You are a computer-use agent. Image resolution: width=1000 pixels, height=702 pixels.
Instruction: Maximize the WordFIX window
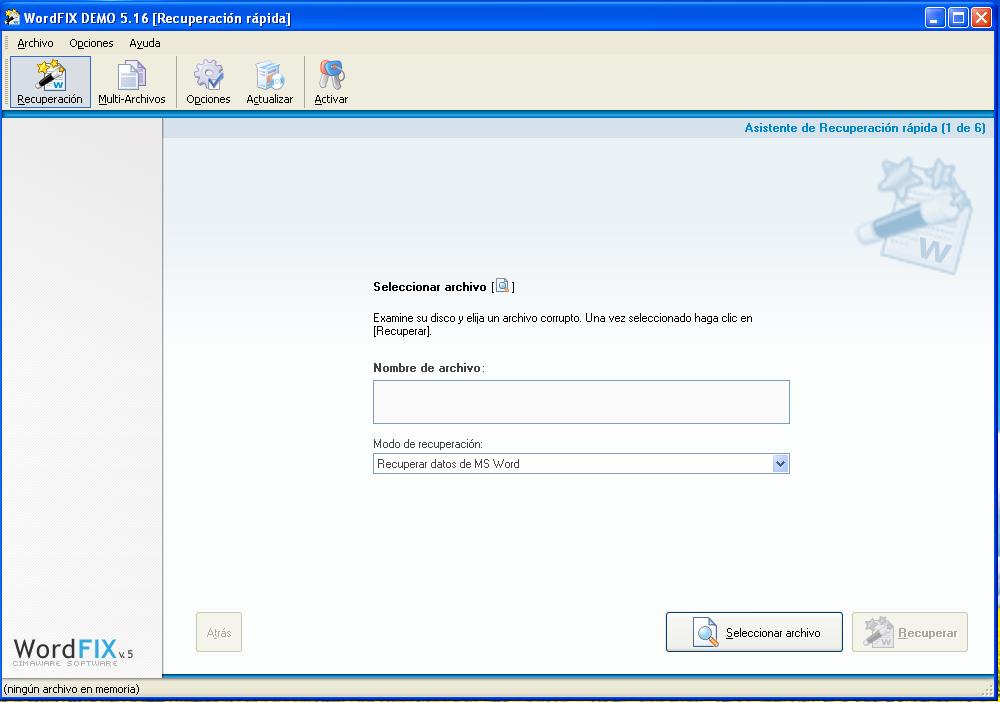click(x=958, y=17)
